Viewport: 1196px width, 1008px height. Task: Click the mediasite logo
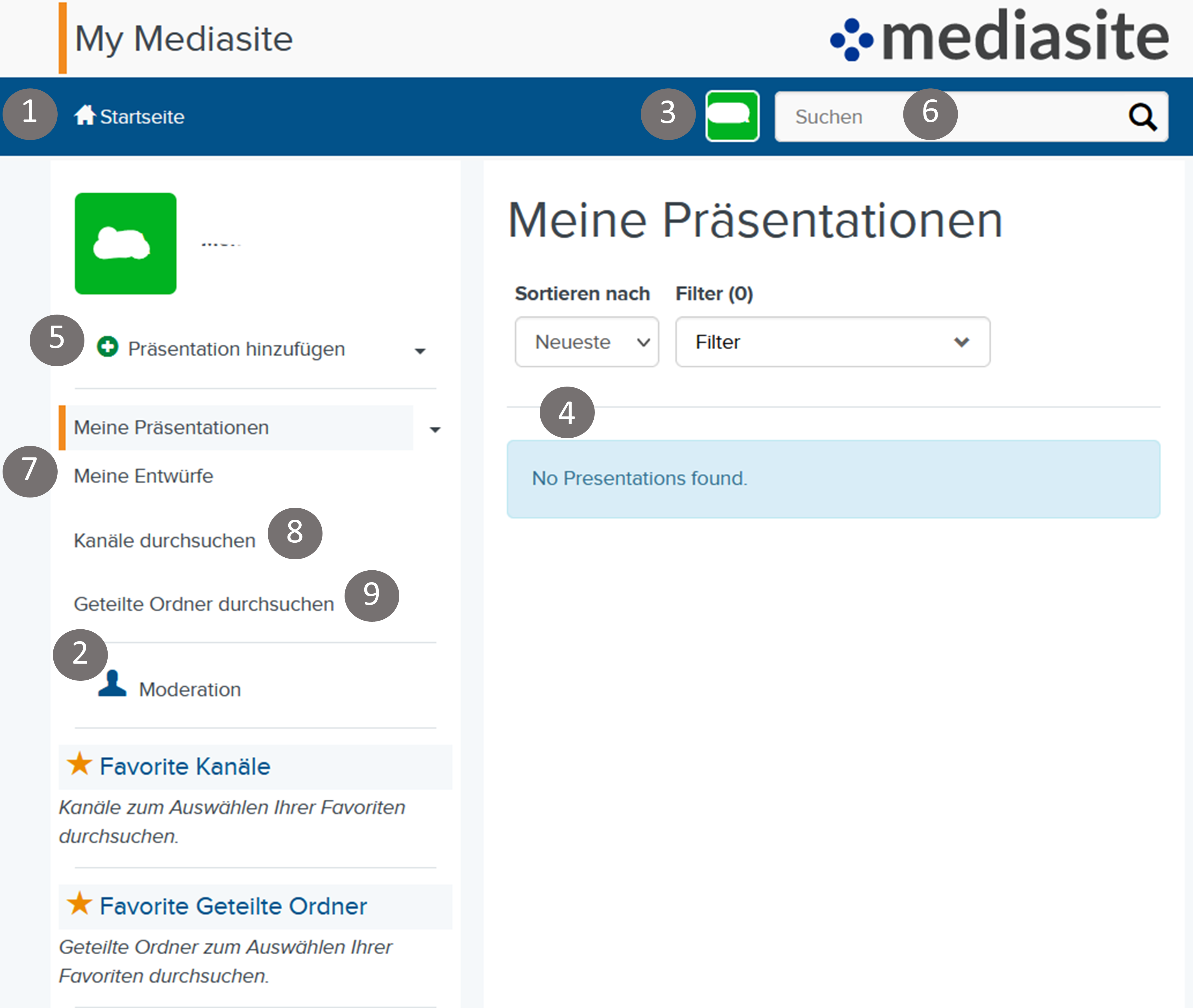click(999, 37)
